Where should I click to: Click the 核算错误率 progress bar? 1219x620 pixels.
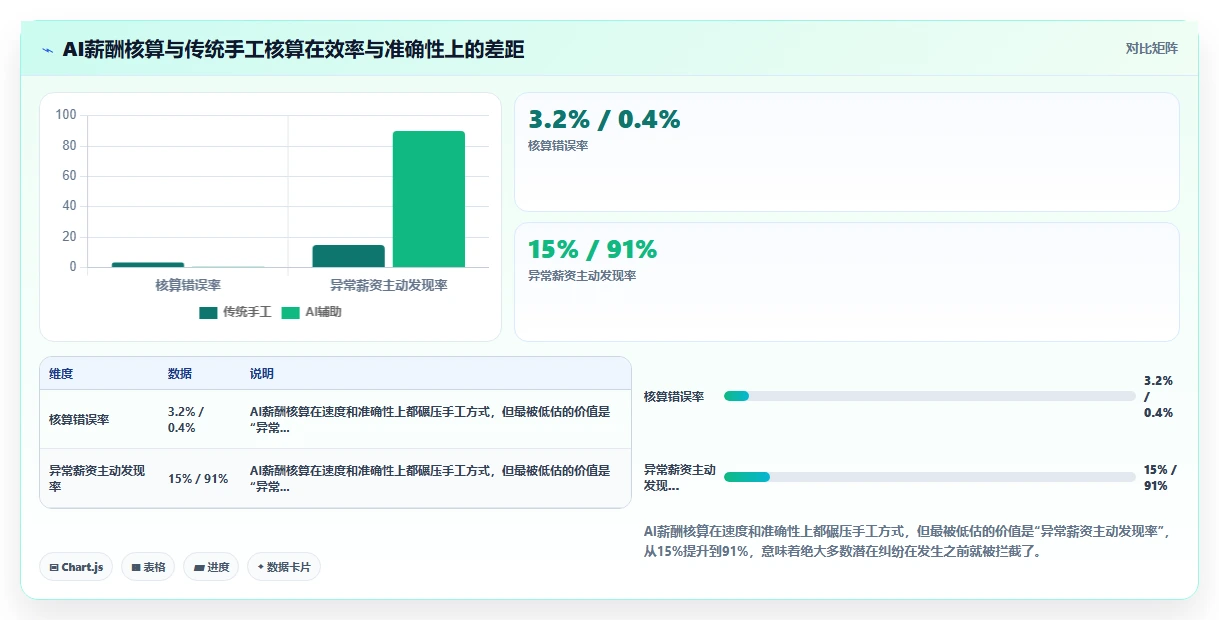[930, 396]
